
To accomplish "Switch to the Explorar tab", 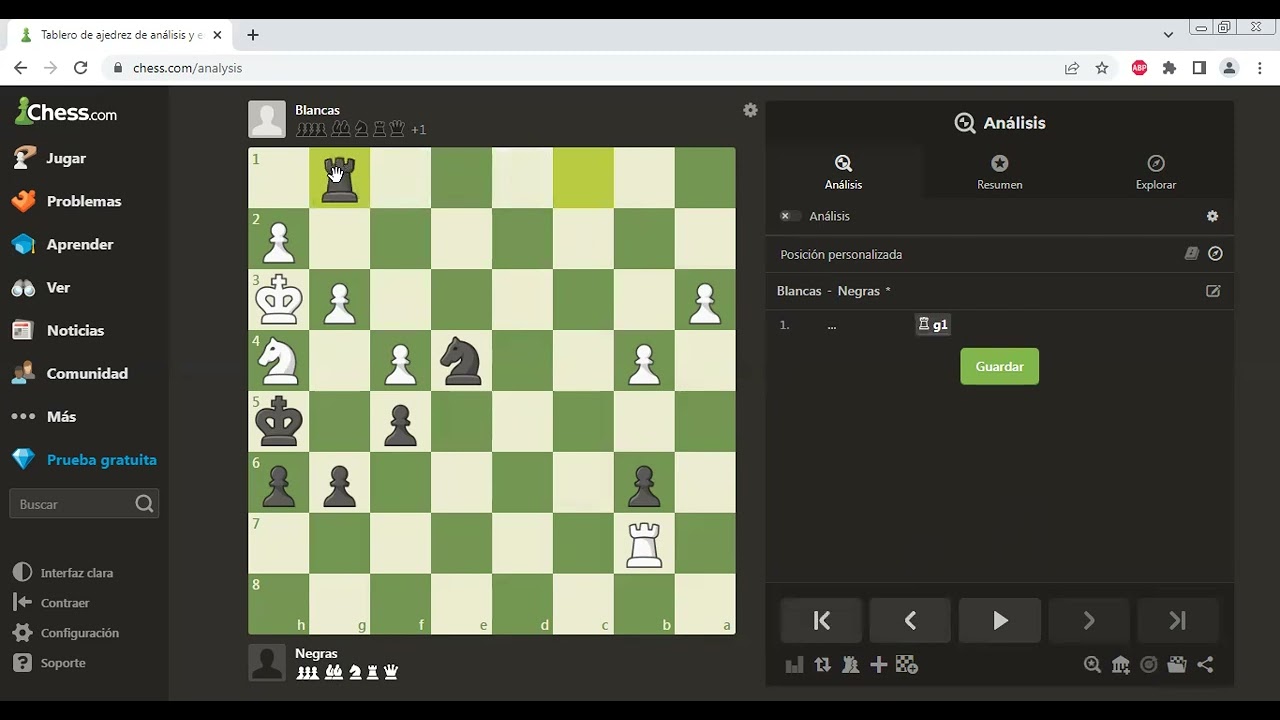I will point(1155,172).
